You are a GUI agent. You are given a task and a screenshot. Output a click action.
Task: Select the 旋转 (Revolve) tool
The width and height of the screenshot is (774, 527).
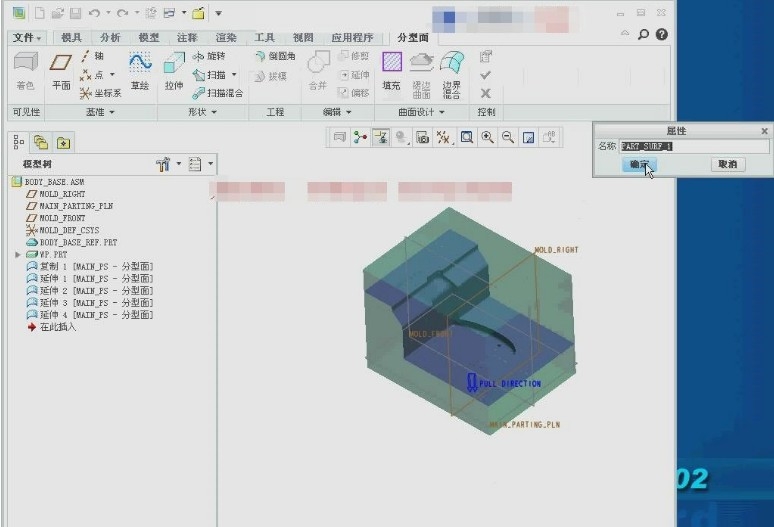point(209,56)
